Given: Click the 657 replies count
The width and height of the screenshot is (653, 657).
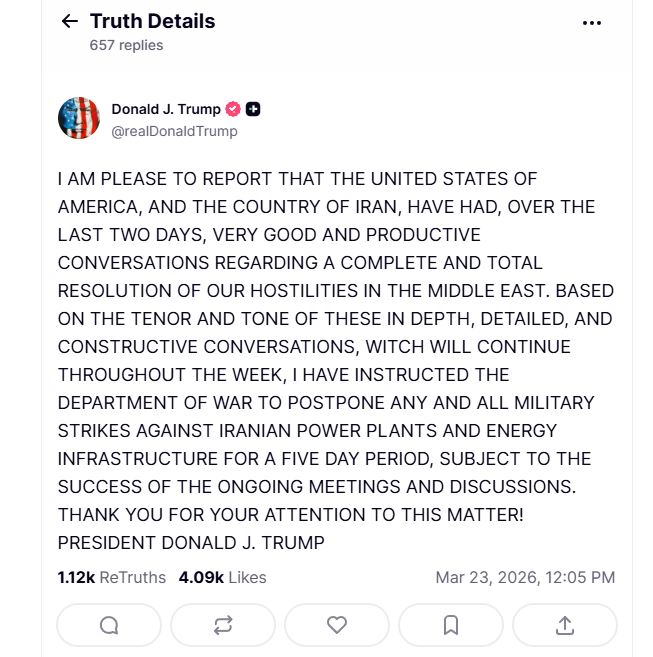Looking at the screenshot, I should coord(126,45).
